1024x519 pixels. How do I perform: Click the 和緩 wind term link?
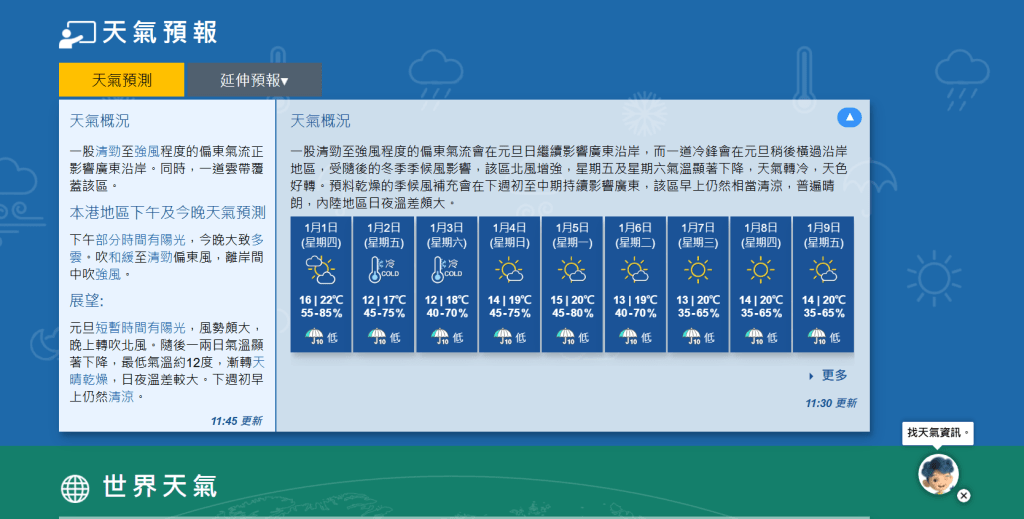coord(121,257)
